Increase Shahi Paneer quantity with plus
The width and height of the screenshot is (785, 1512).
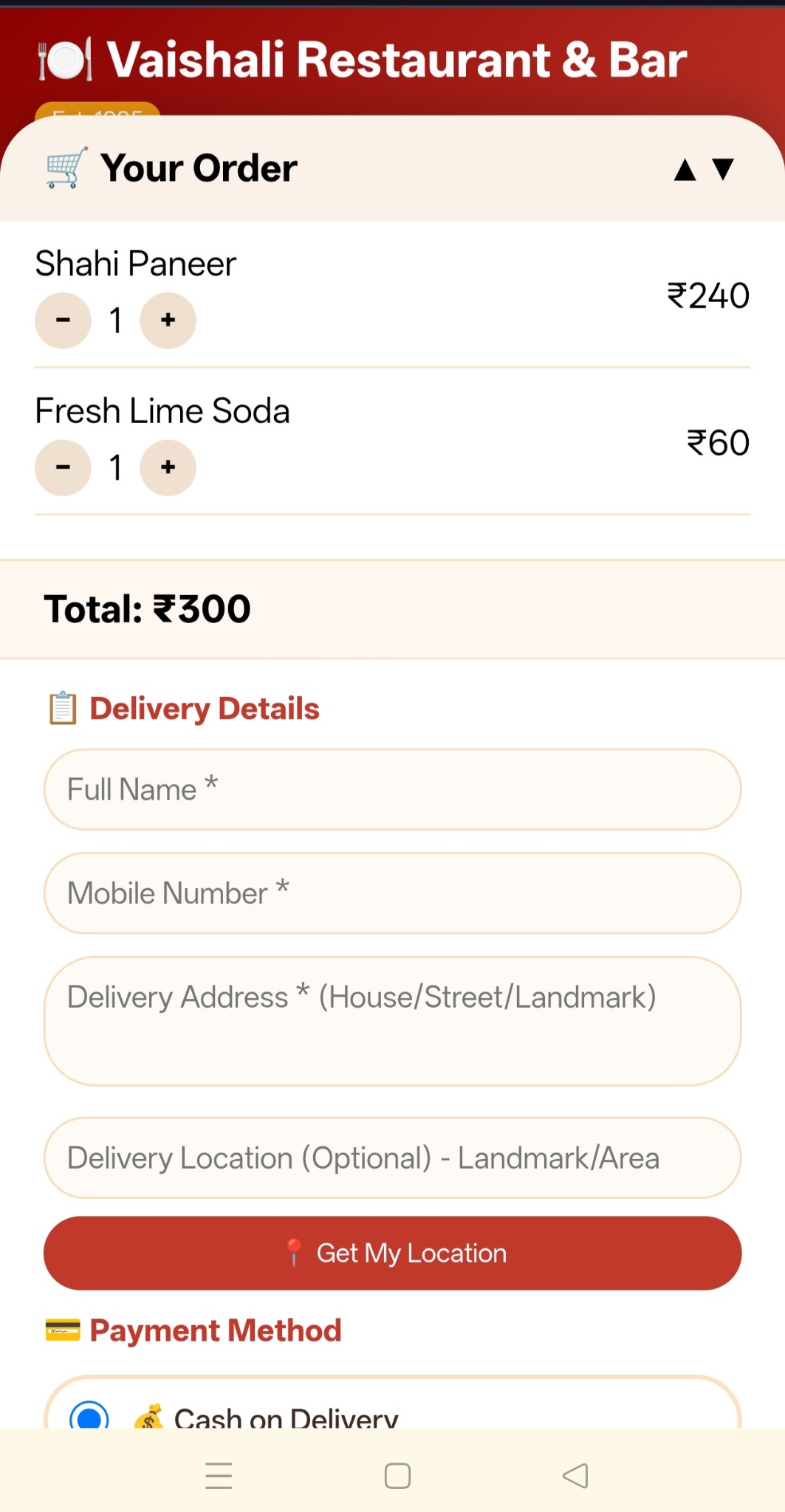[x=168, y=320]
